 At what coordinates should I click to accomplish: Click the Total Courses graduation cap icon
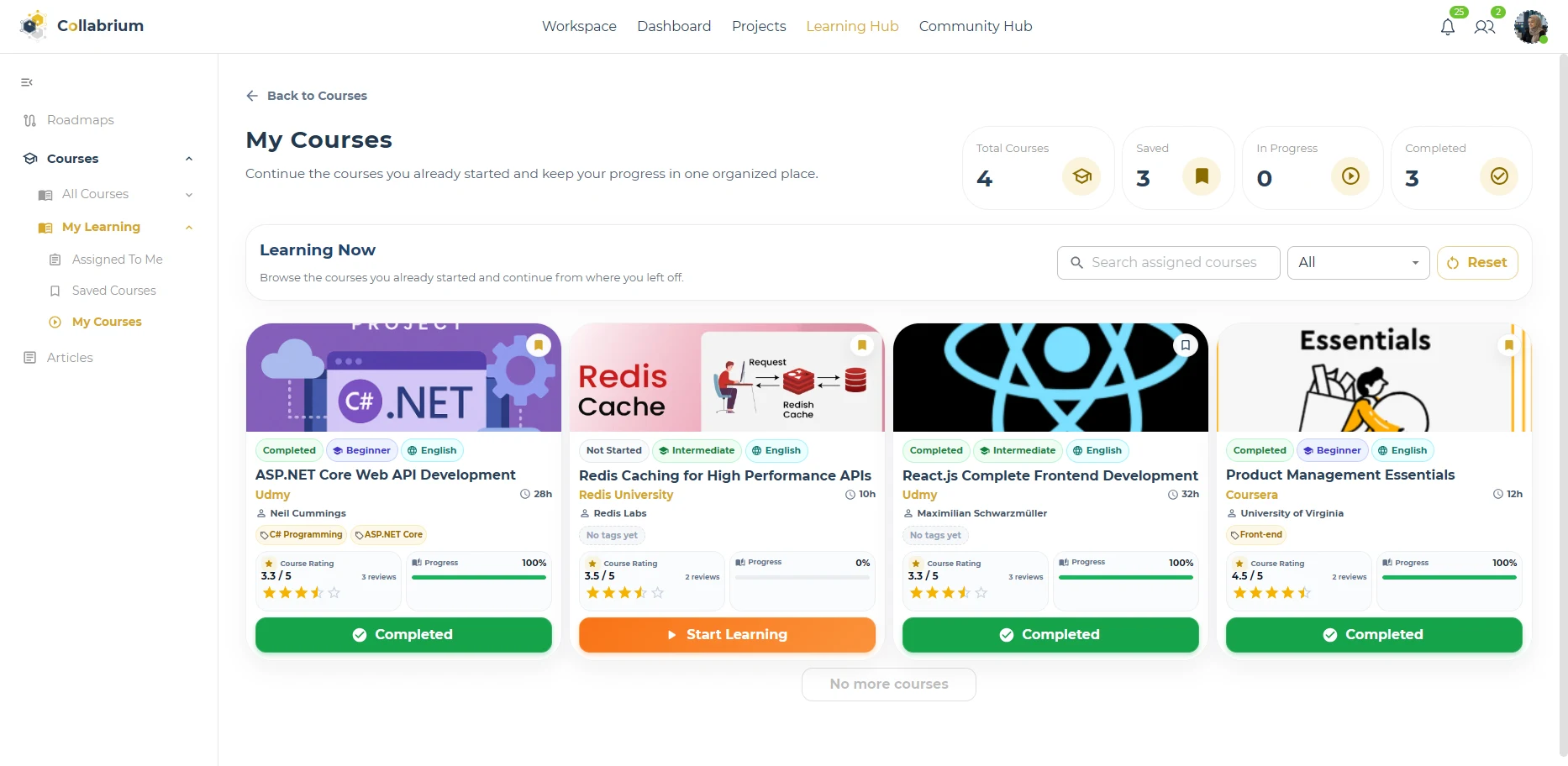pos(1081,176)
